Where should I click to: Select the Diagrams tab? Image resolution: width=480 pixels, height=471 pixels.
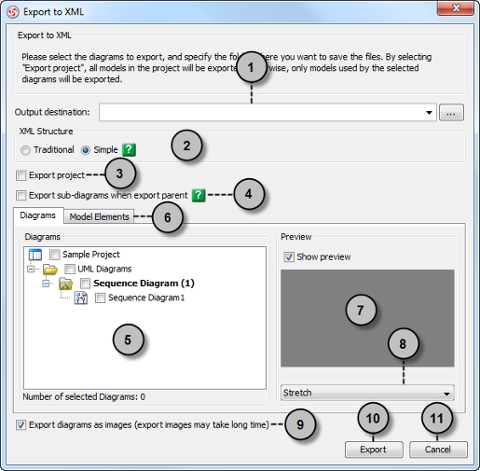click(38, 215)
